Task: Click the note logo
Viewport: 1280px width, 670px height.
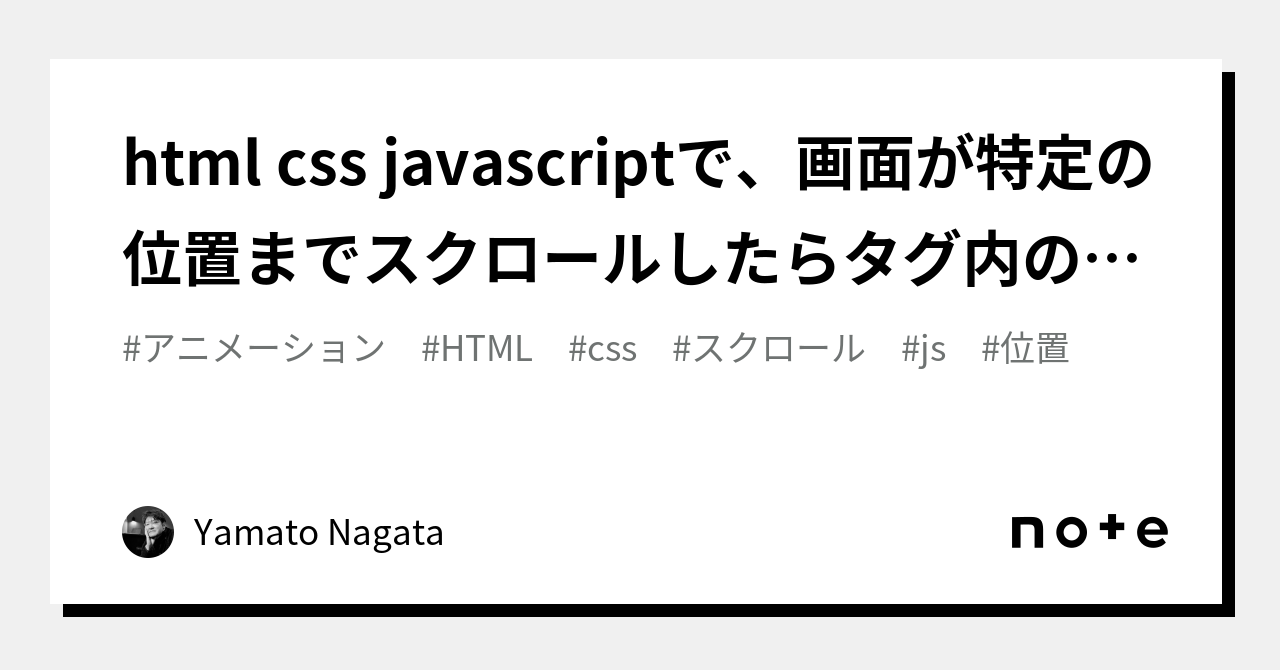Action: tap(1089, 531)
